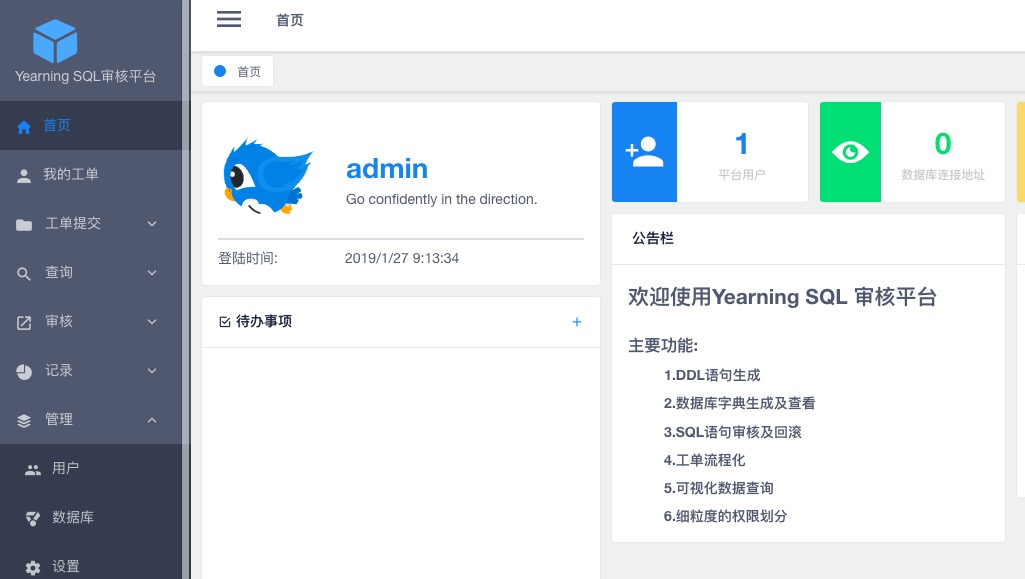
Task: Collapse 管理 chevron arrow
Action: point(152,420)
